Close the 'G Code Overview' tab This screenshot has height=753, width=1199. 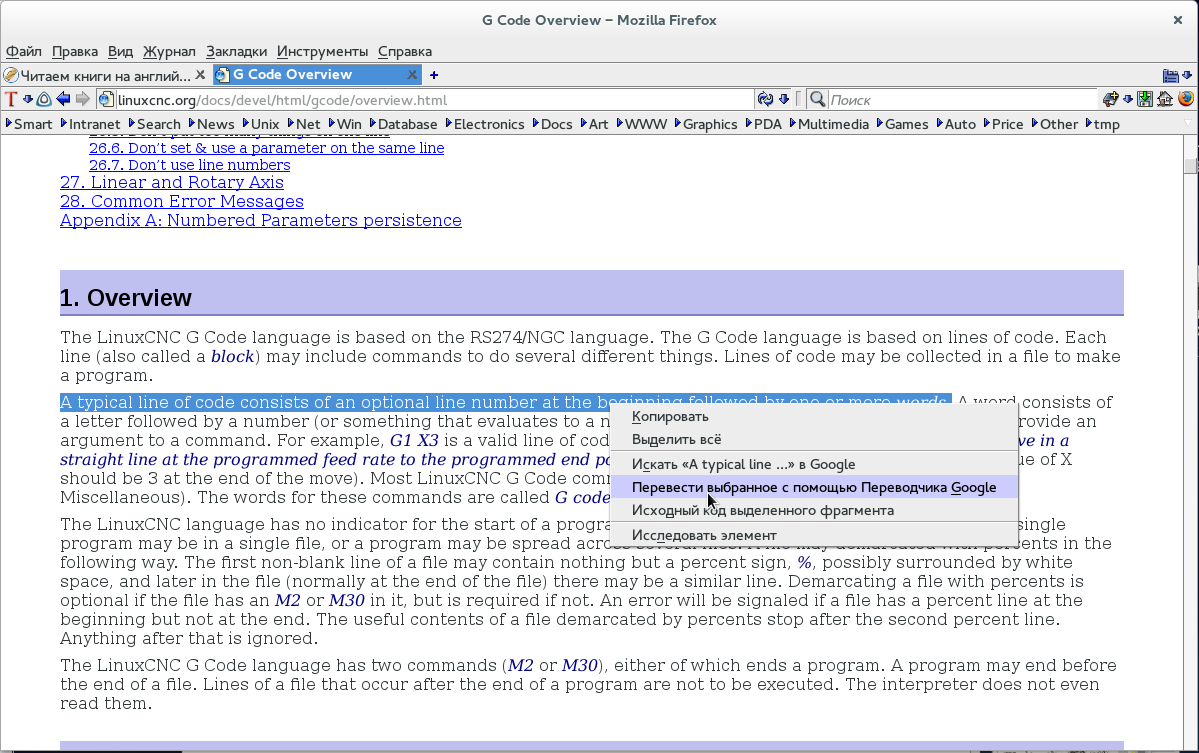click(412, 75)
